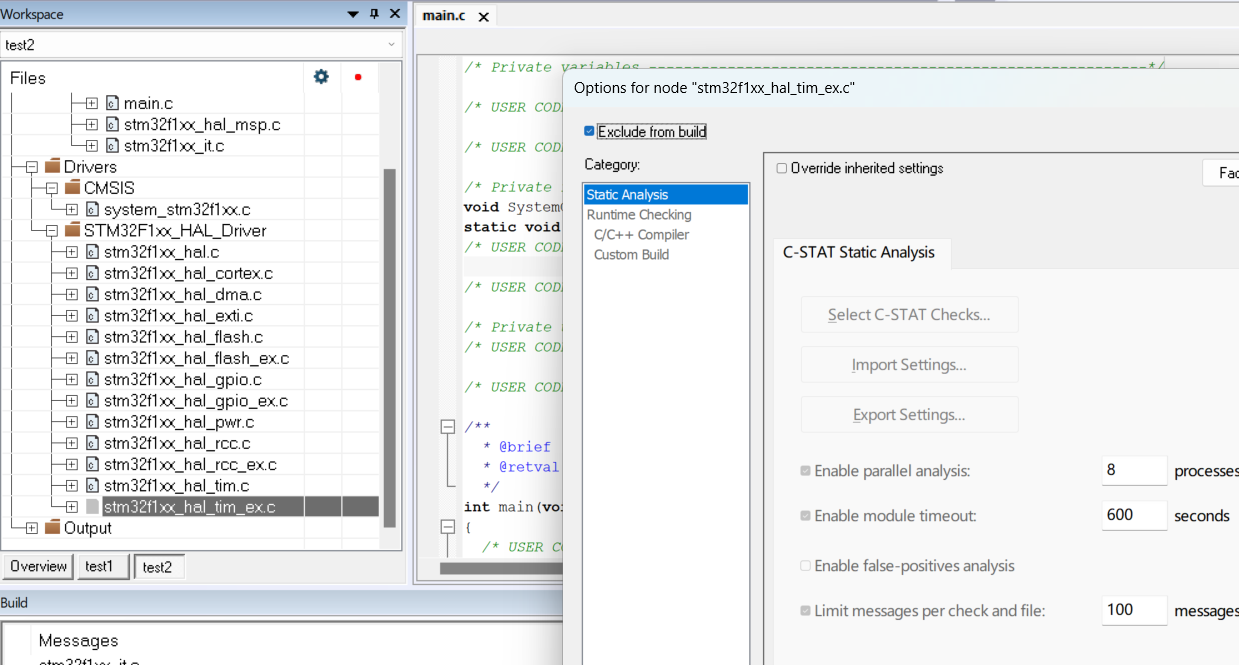Toggle Enable false-positives analysis checkbox
Screen dimensions: 1239x665
(x=806, y=566)
